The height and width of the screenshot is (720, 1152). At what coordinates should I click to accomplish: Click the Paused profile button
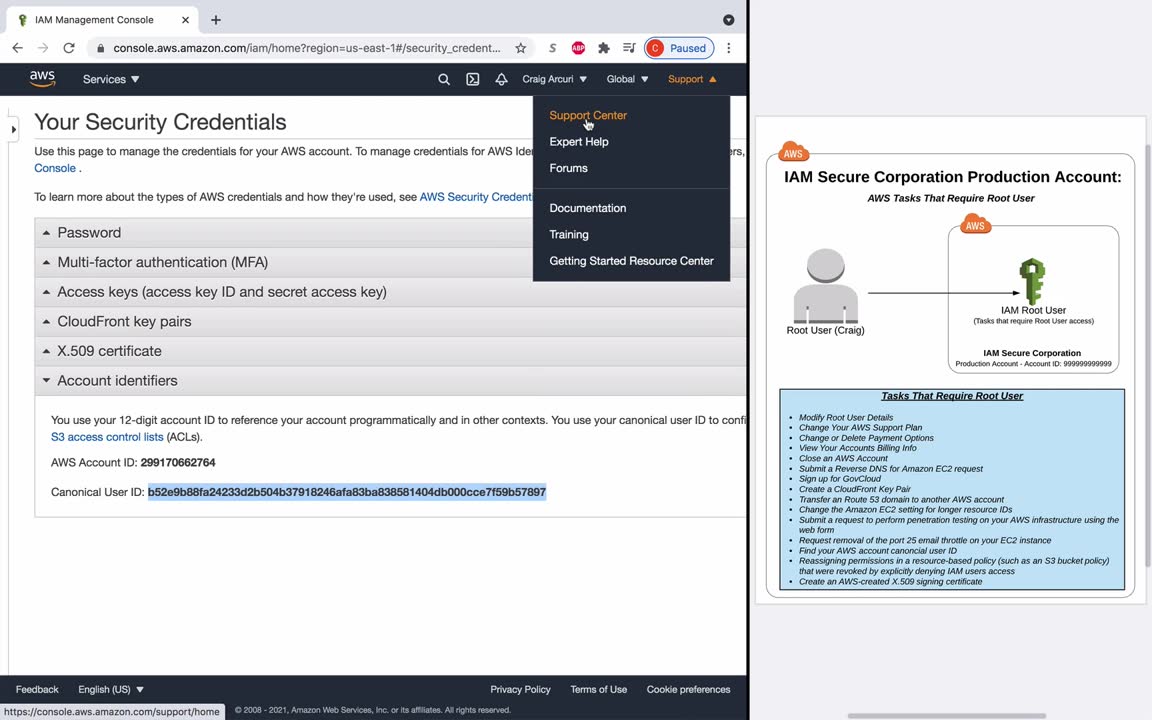click(679, 48)
